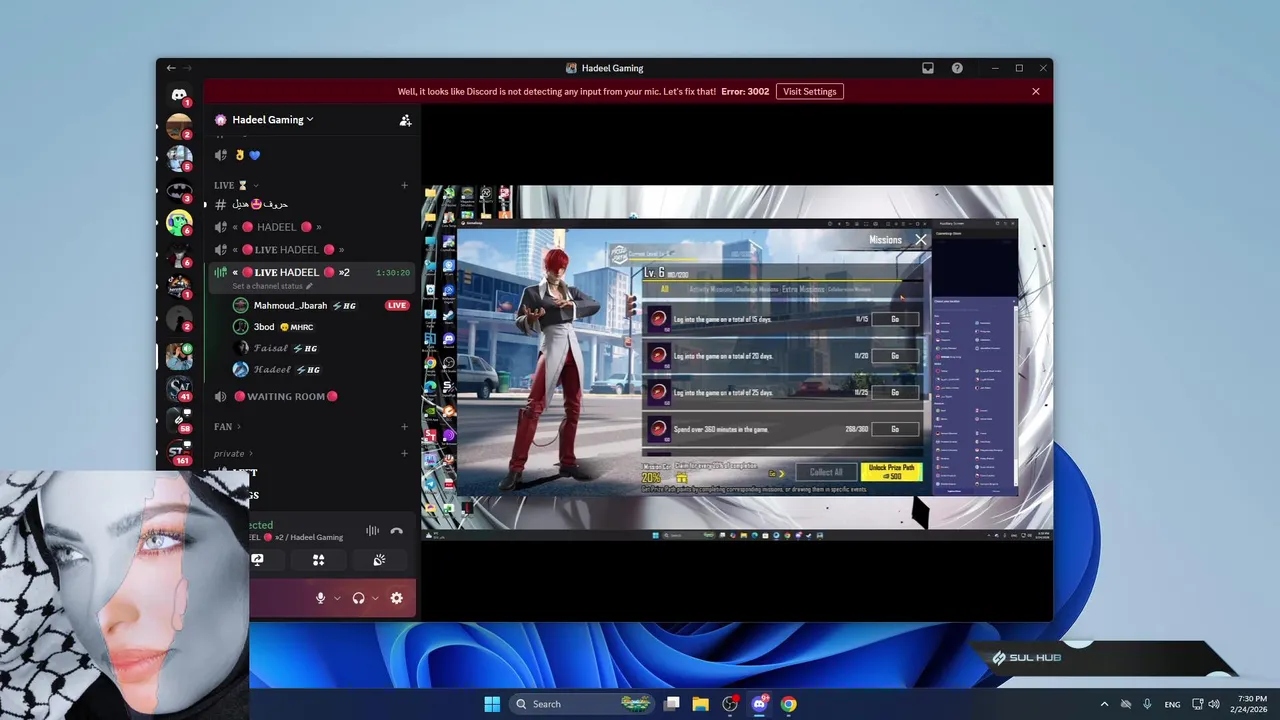Join the inactive « LIVE HADEEL » voice channel
1280x720 pixels.
point(311,250)
